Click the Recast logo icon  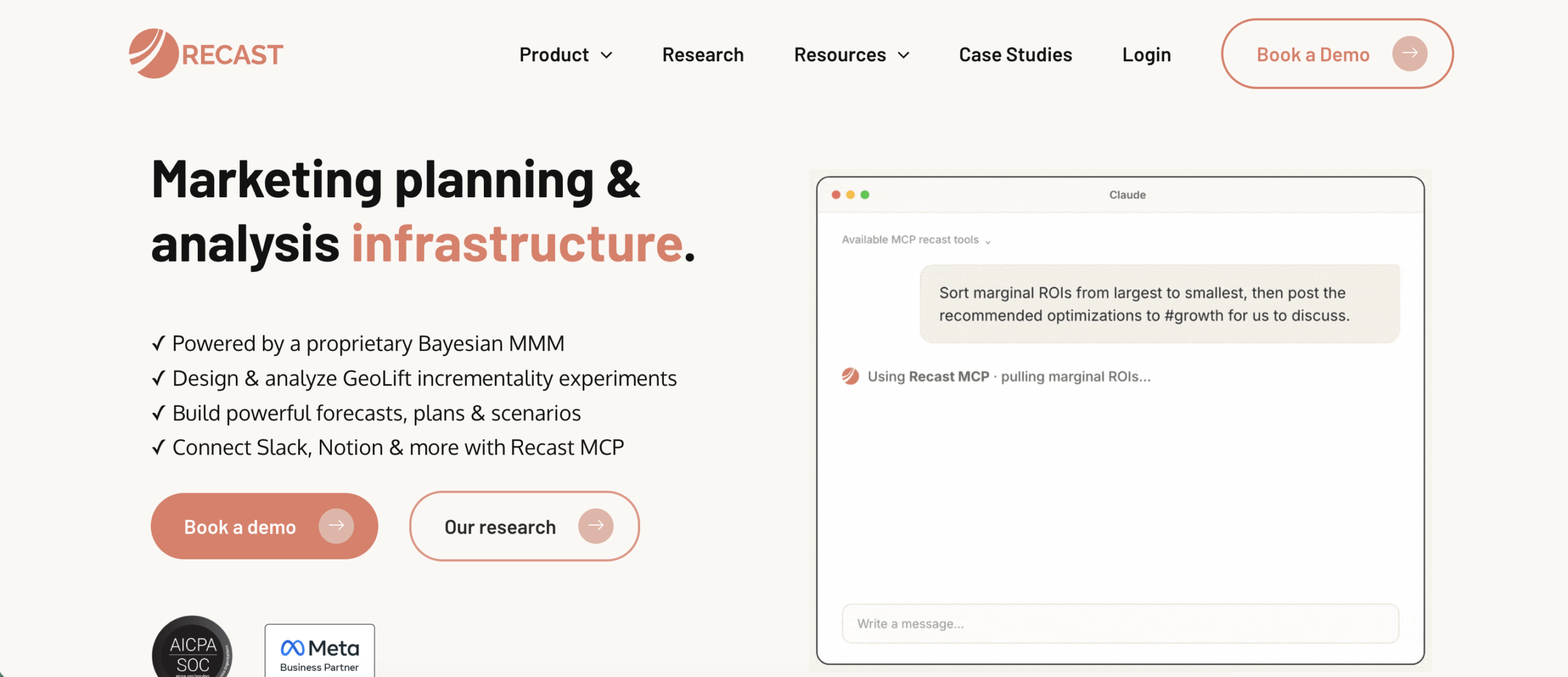point(153,53)
